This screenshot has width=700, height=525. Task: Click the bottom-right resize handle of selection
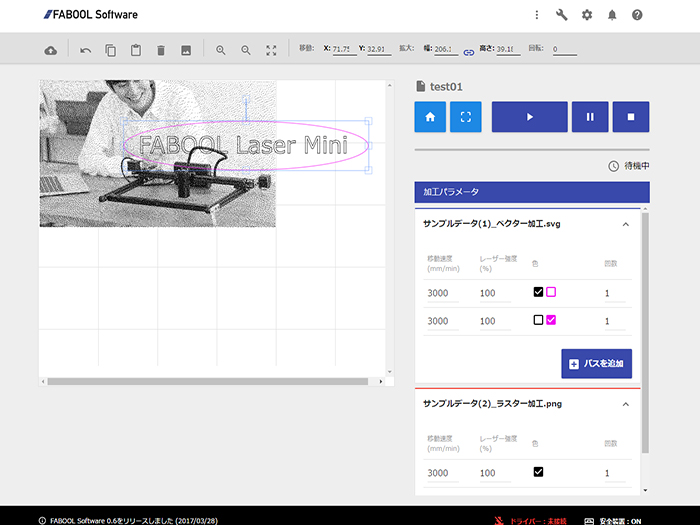click(x=368, y=170)
